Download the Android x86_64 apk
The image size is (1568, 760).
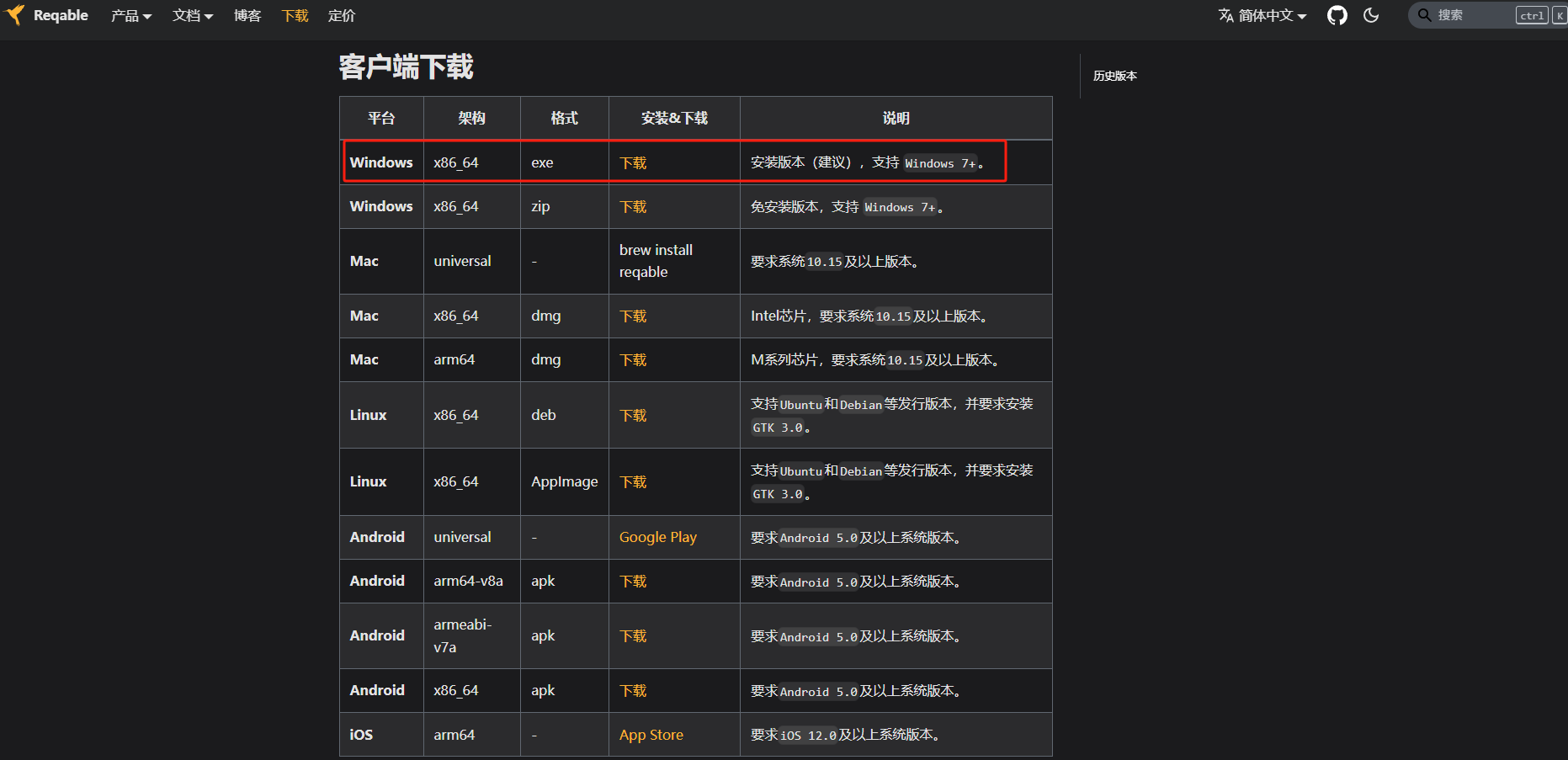point(633,690)
